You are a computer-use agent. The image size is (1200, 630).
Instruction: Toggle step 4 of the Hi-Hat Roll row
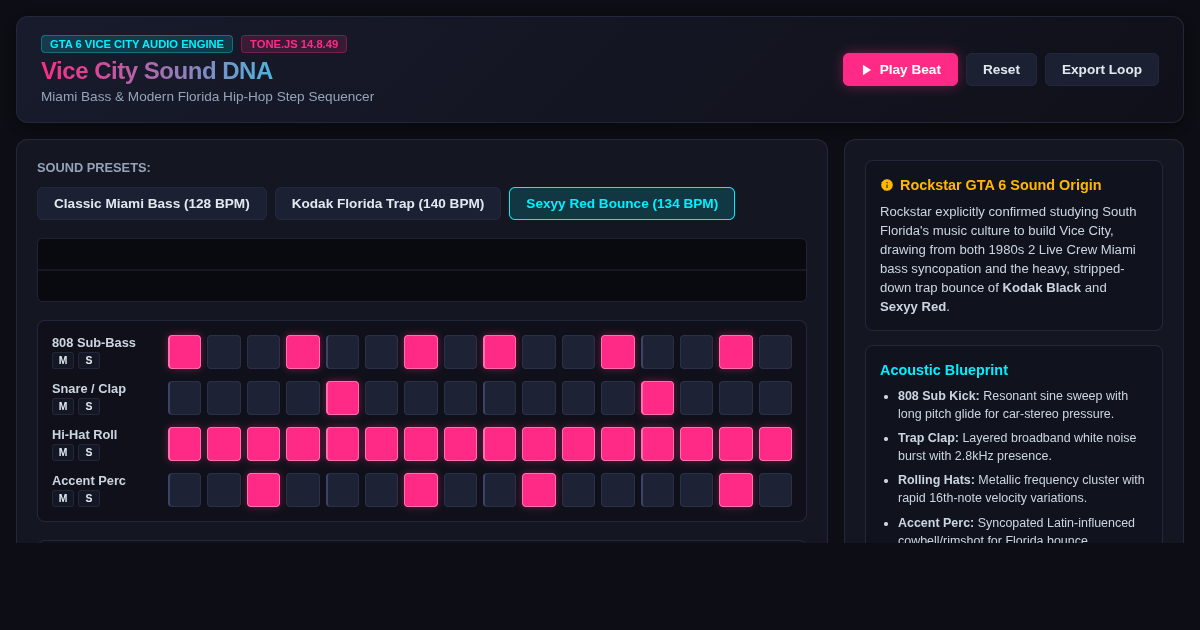(x=303, y=444)
